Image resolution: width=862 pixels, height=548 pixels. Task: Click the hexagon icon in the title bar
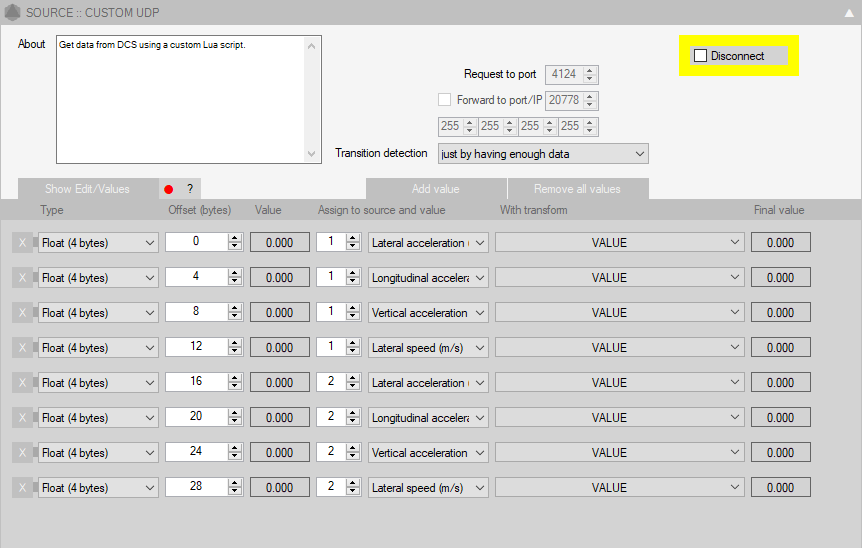[x=12, y=12]
